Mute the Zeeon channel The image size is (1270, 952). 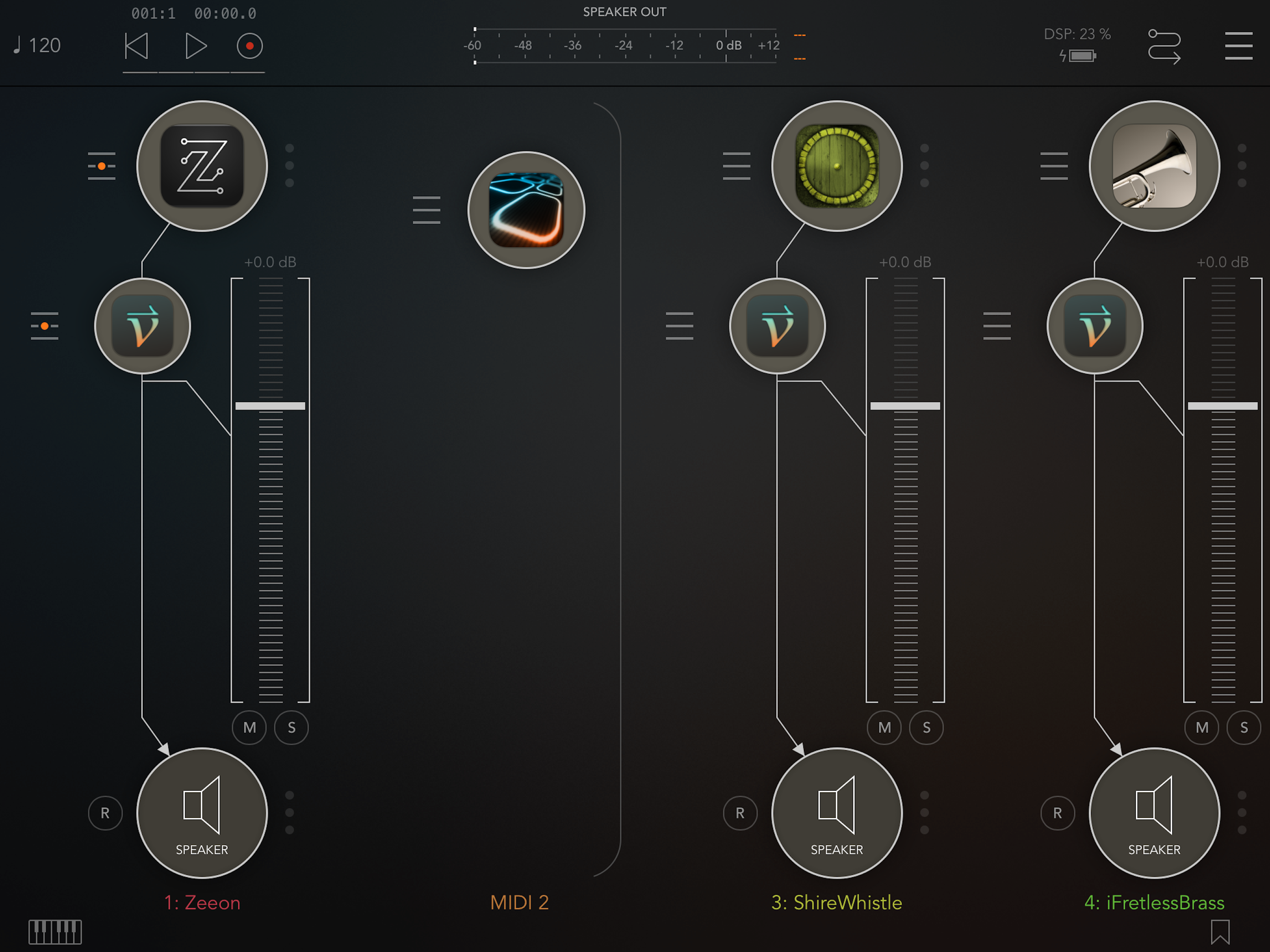[249, 727]
